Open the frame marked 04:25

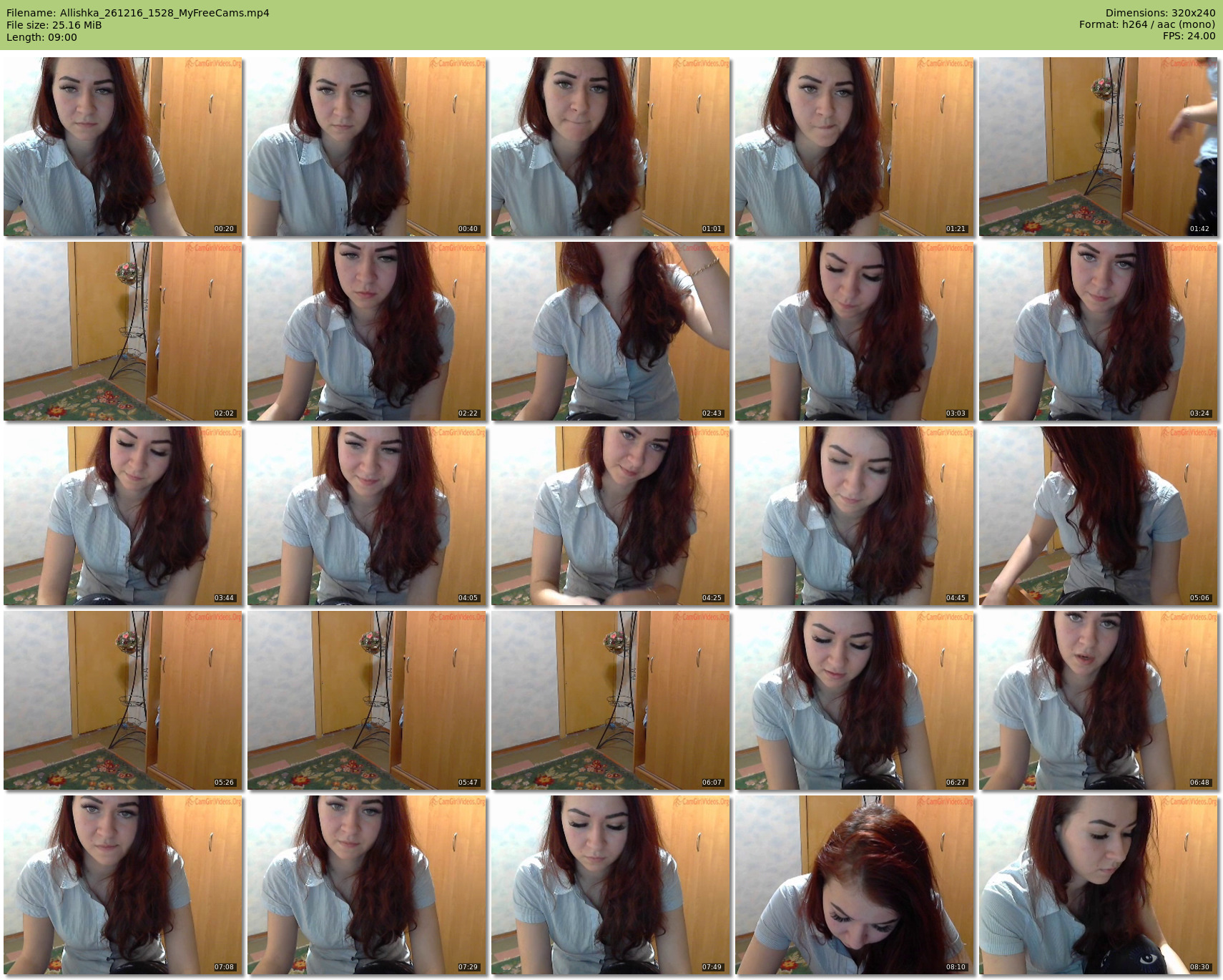click(611, 516)
